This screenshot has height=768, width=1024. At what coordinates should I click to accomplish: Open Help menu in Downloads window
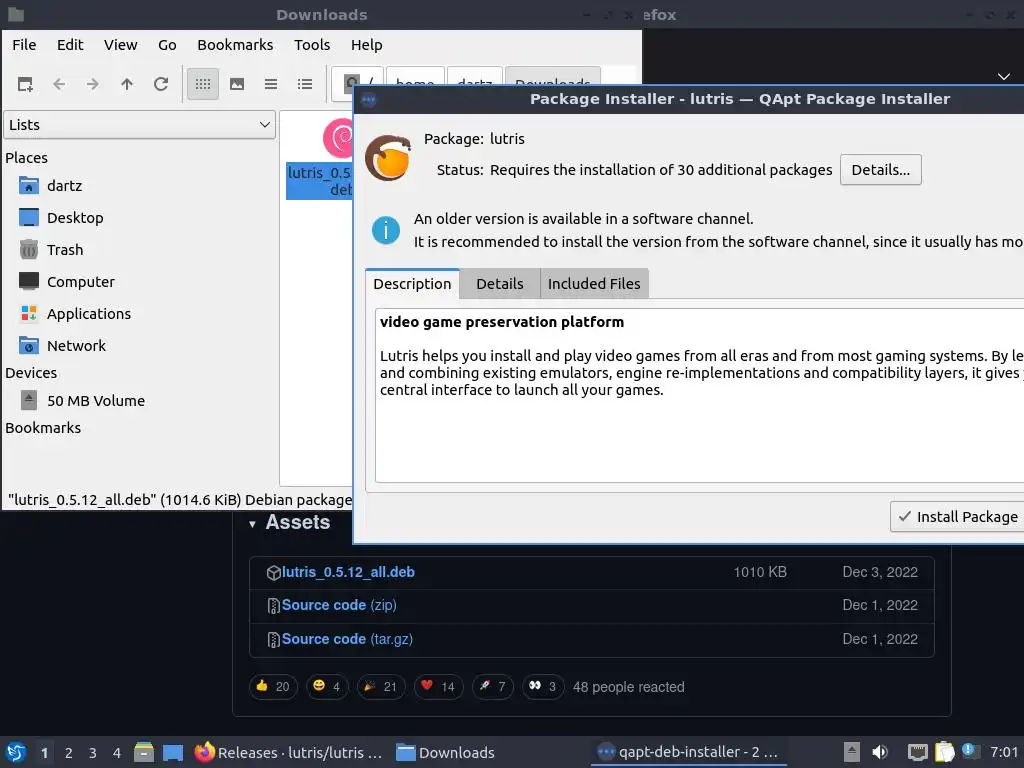click(366, 45)
